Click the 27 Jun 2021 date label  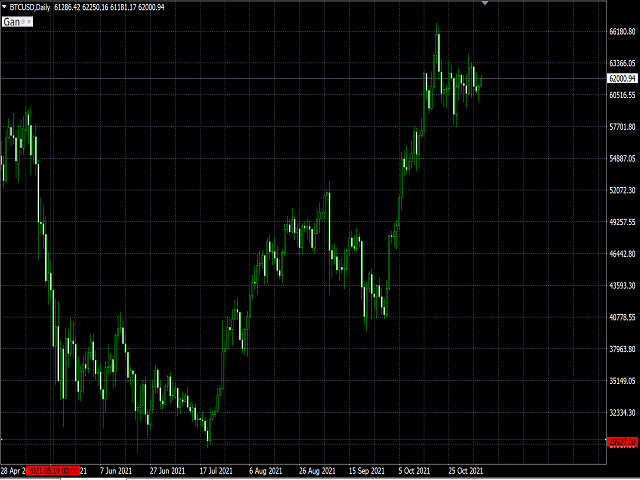pos(167,471)
